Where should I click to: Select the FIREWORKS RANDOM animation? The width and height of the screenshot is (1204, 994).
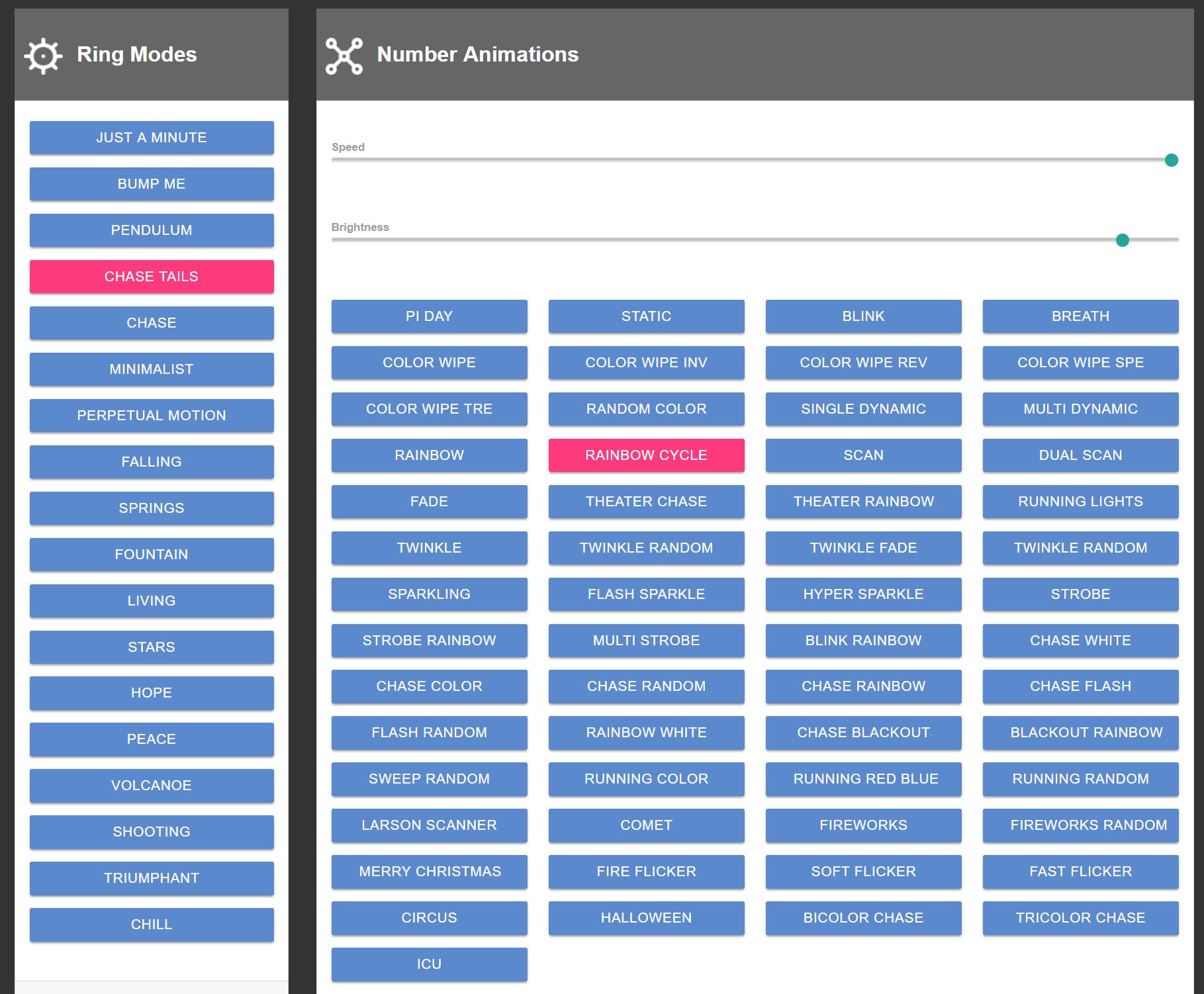1080,825
